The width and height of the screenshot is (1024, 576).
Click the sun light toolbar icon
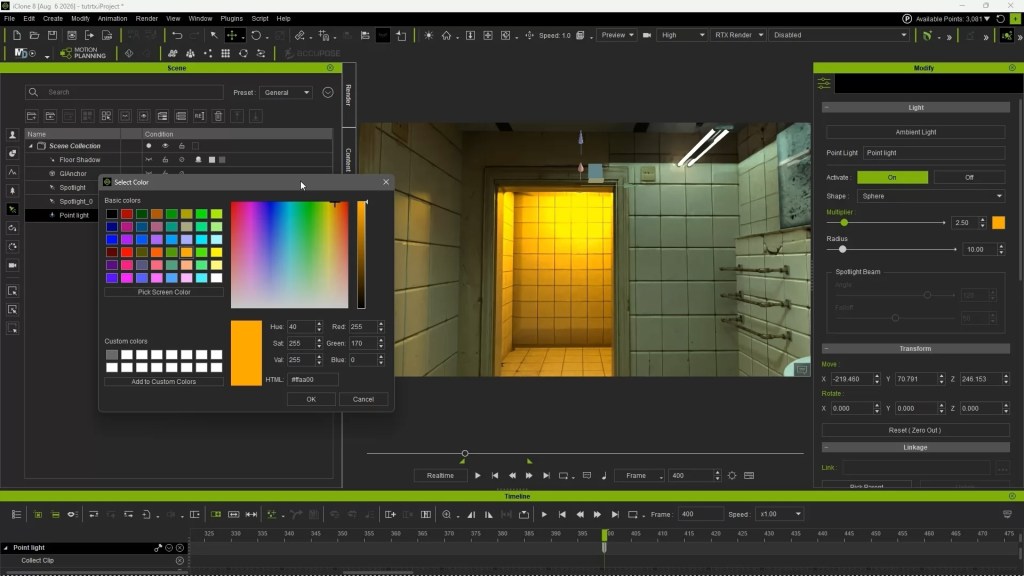428,35
